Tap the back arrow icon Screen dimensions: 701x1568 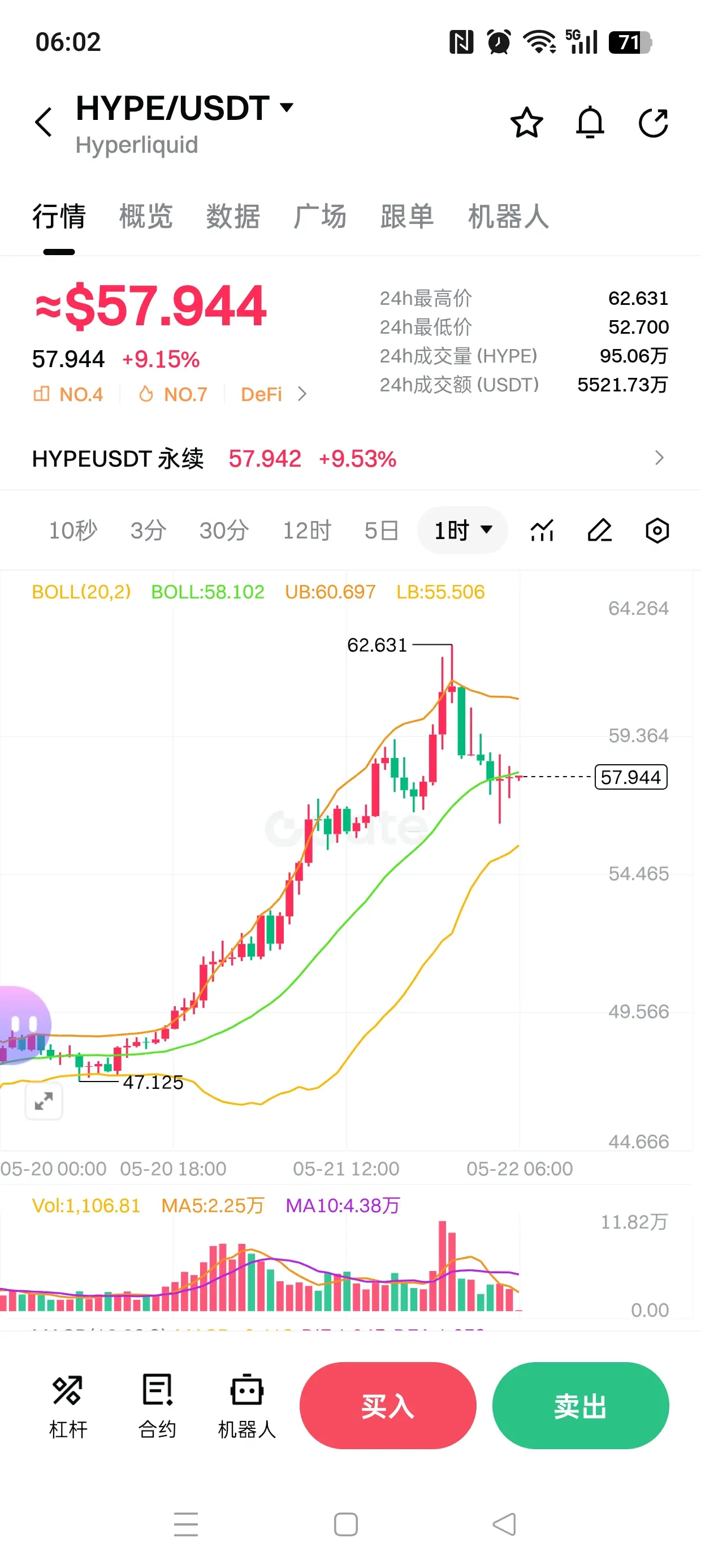tap(44, 122)
